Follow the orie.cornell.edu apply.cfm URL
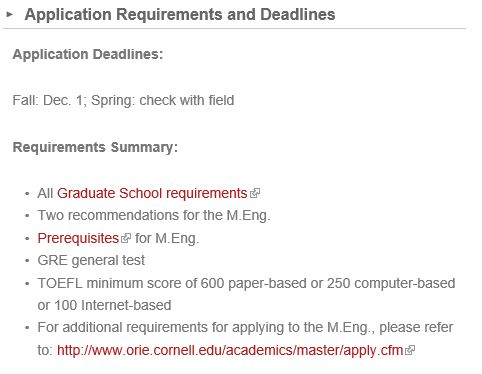482x374 pixels. (230, 350)
